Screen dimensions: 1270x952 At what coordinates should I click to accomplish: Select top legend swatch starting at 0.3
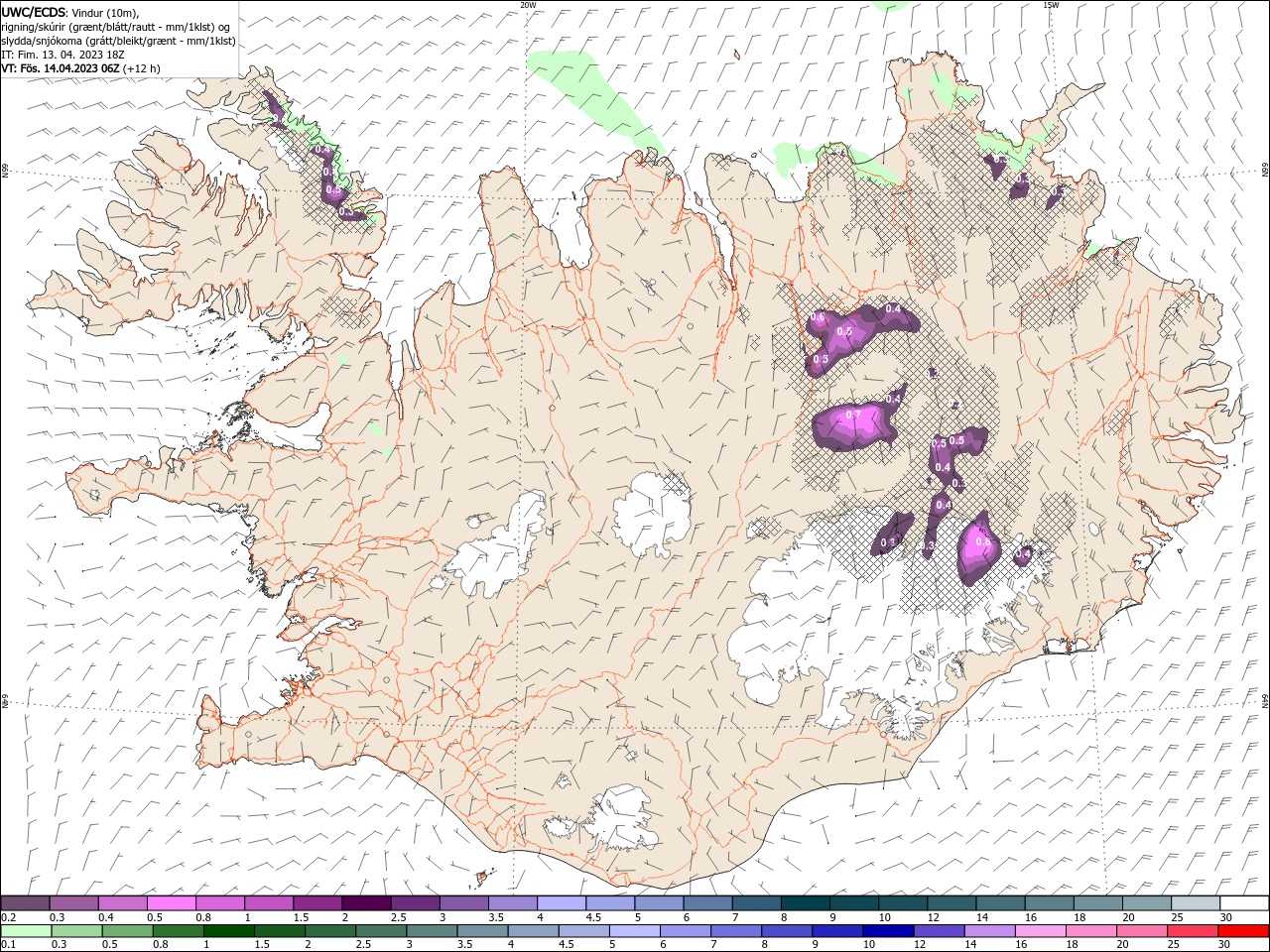tap(73, 902)
